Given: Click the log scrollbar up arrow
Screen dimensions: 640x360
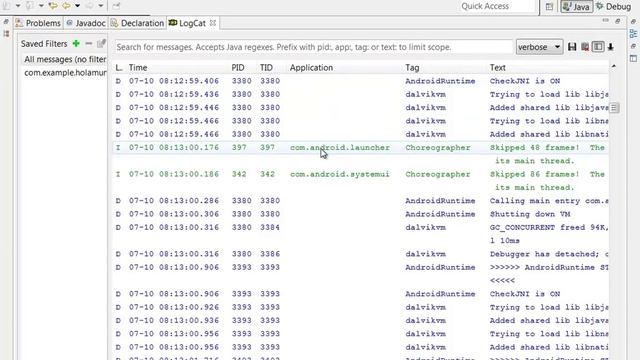Looking at the screenshot, I should (x=613, y=66).
